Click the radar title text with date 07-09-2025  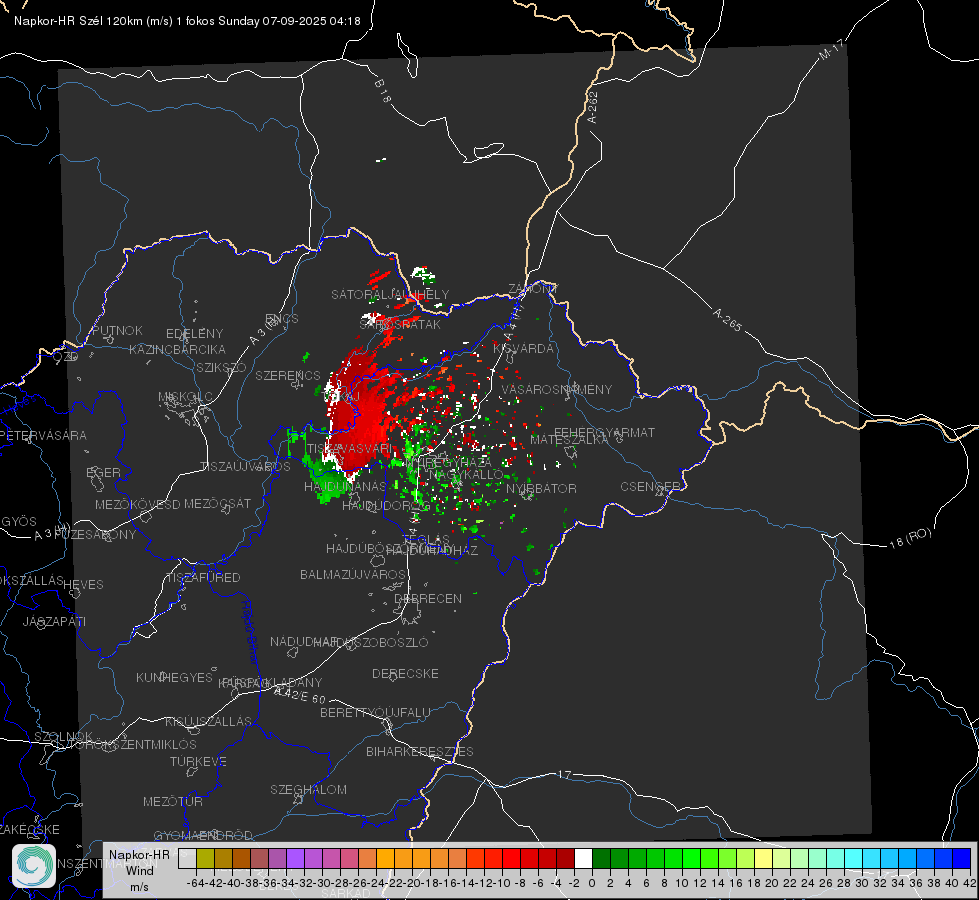click(x=187, y=21)
